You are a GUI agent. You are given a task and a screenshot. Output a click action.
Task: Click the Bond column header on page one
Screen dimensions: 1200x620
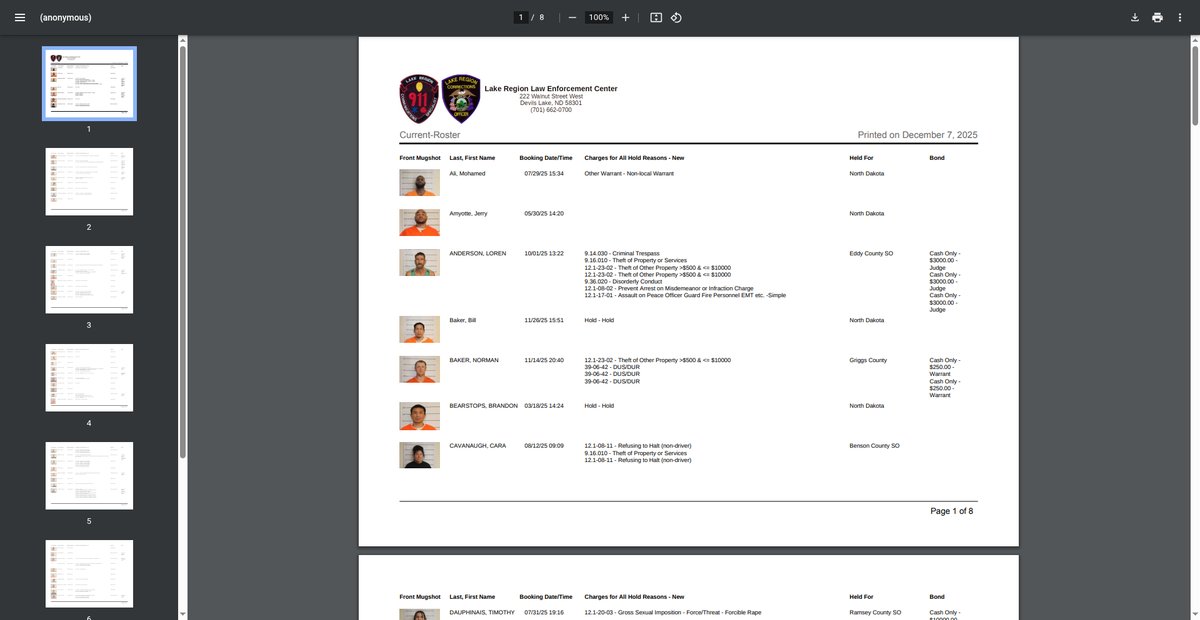[x=937, y=158]
